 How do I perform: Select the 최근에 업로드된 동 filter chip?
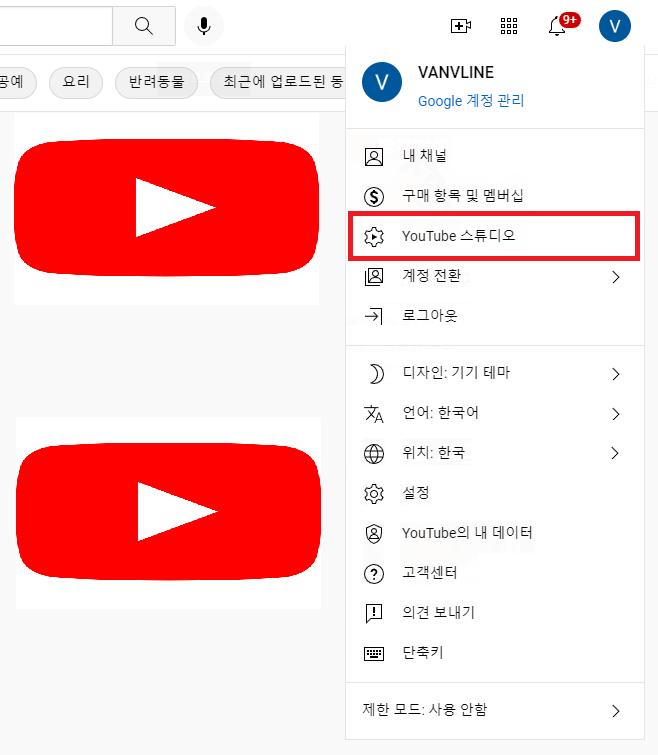coord(279,82)
